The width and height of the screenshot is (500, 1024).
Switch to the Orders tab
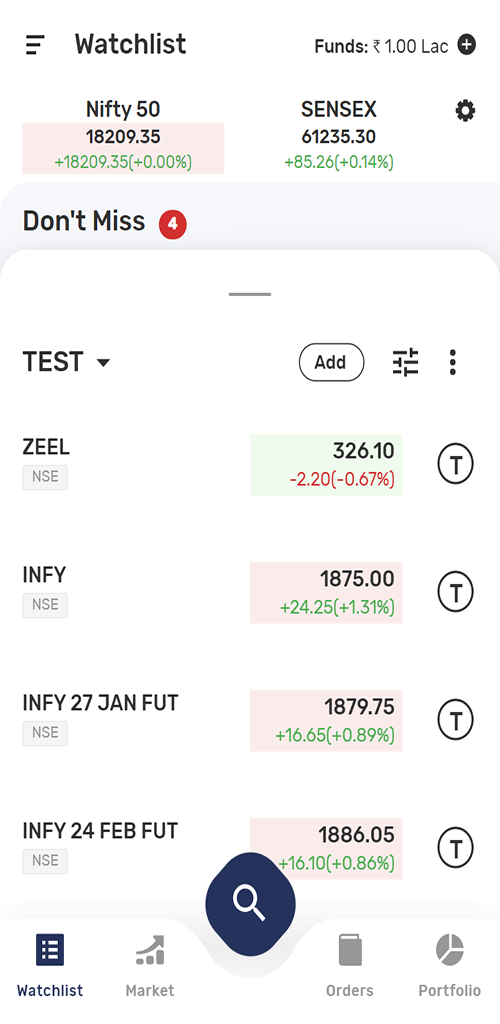tap(350, 966)
